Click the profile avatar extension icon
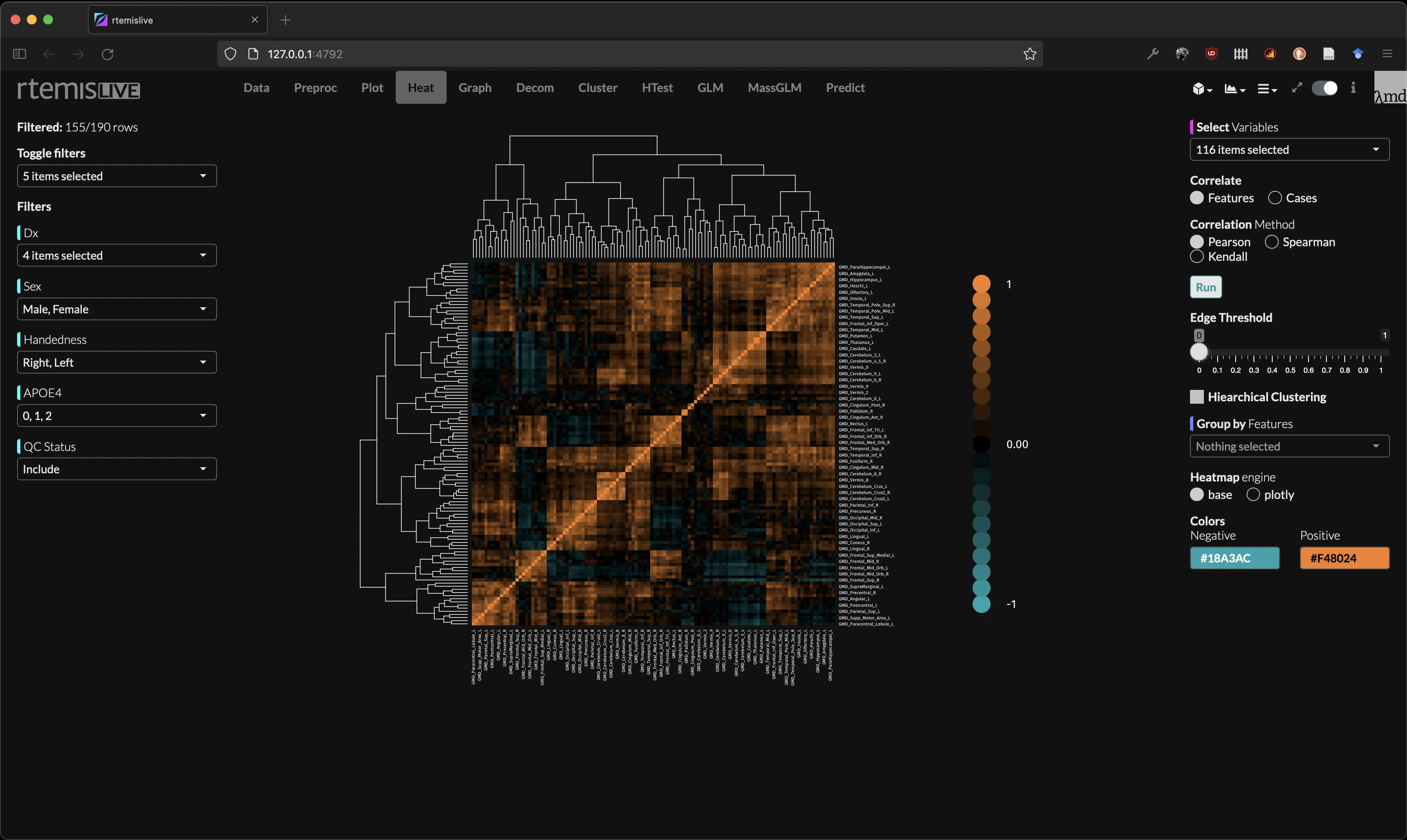1407x840 pixels. (x=1181, y=54)
